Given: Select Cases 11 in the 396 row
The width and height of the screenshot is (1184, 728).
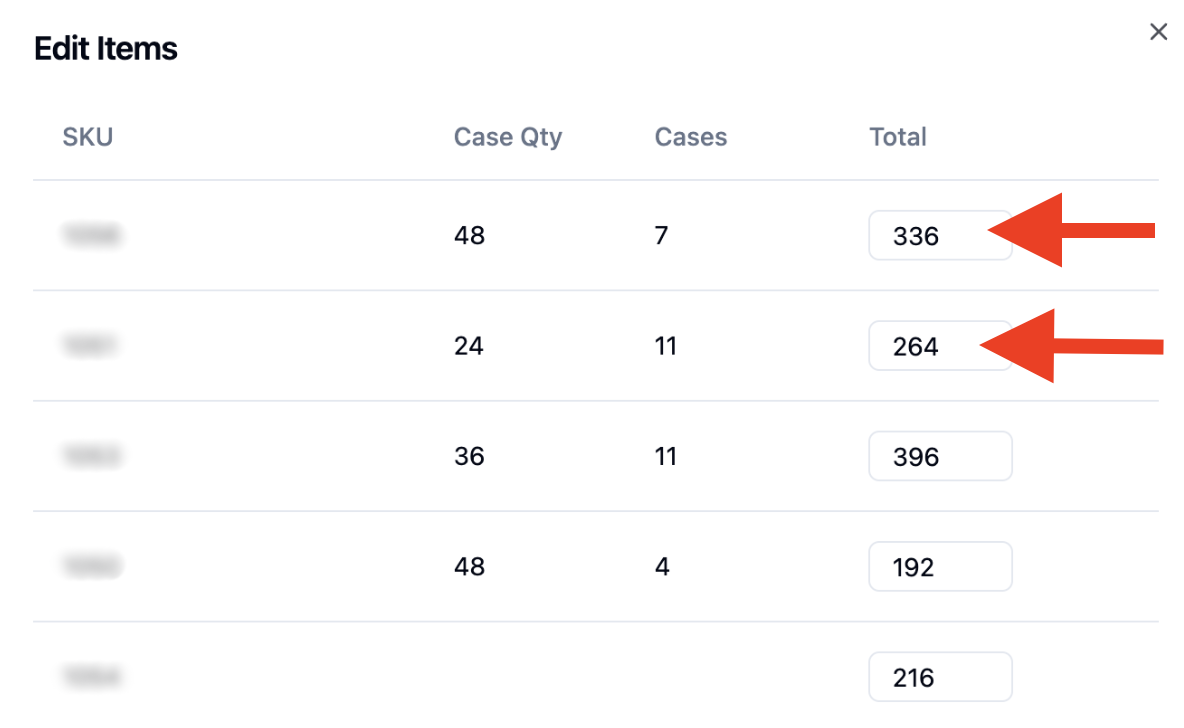Looking at the screenshot, I should click(x=665, y=456).
